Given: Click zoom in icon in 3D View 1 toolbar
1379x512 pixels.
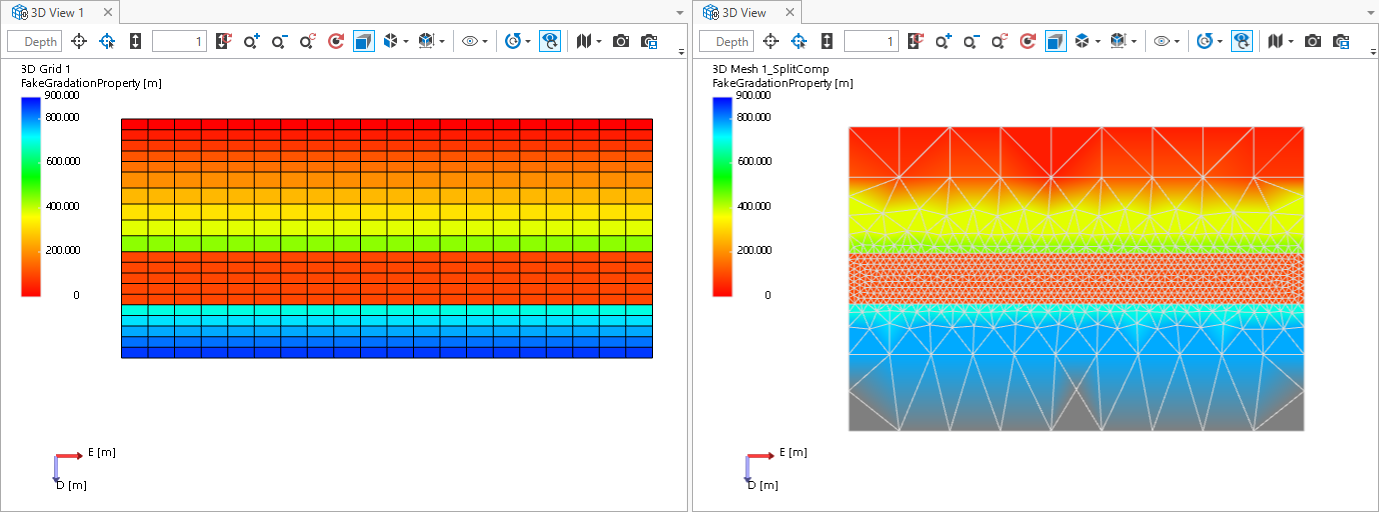Looking at the screenshot, I should 251,41.
